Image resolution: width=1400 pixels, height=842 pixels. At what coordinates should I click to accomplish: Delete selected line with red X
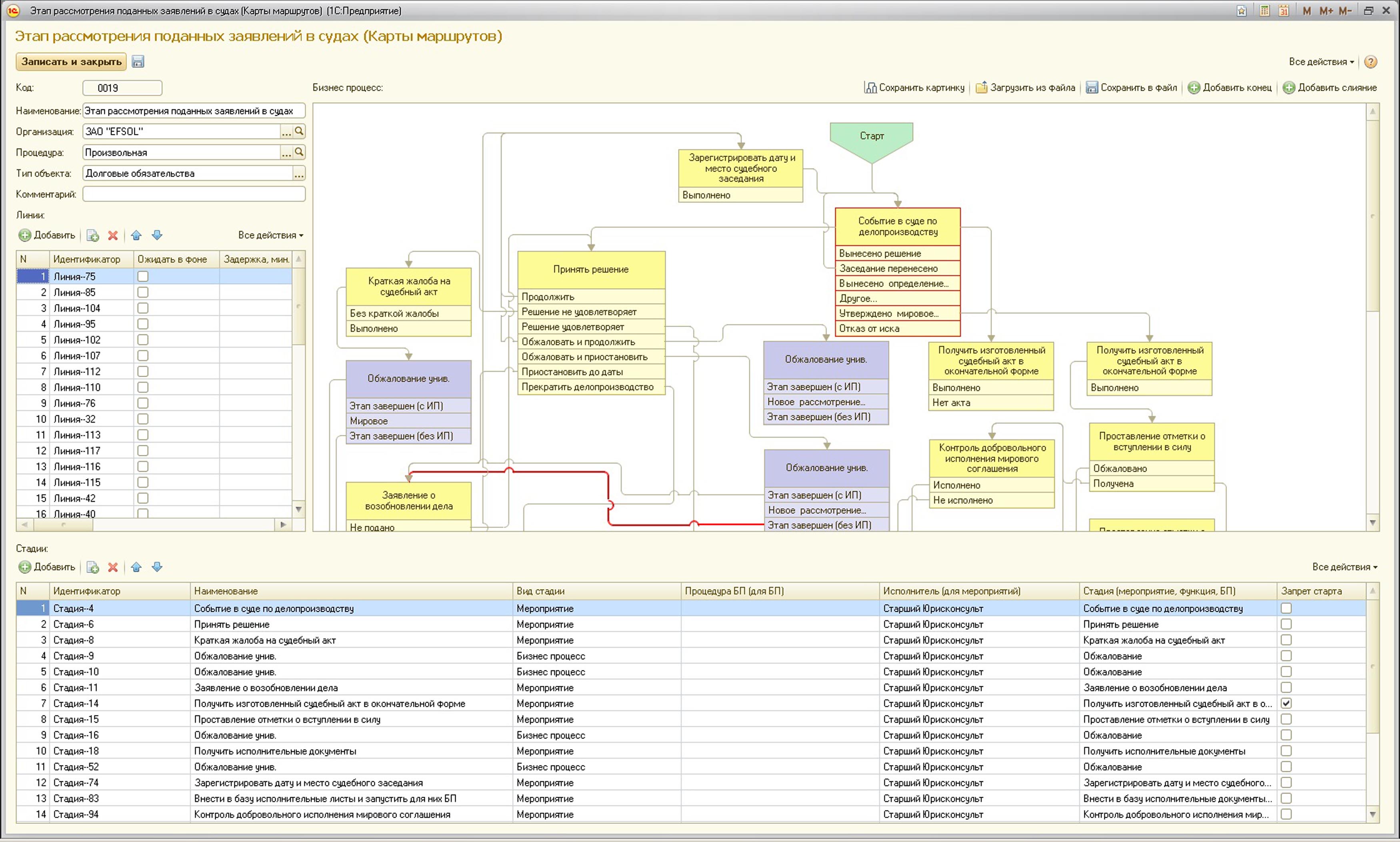tap(113, 235)
